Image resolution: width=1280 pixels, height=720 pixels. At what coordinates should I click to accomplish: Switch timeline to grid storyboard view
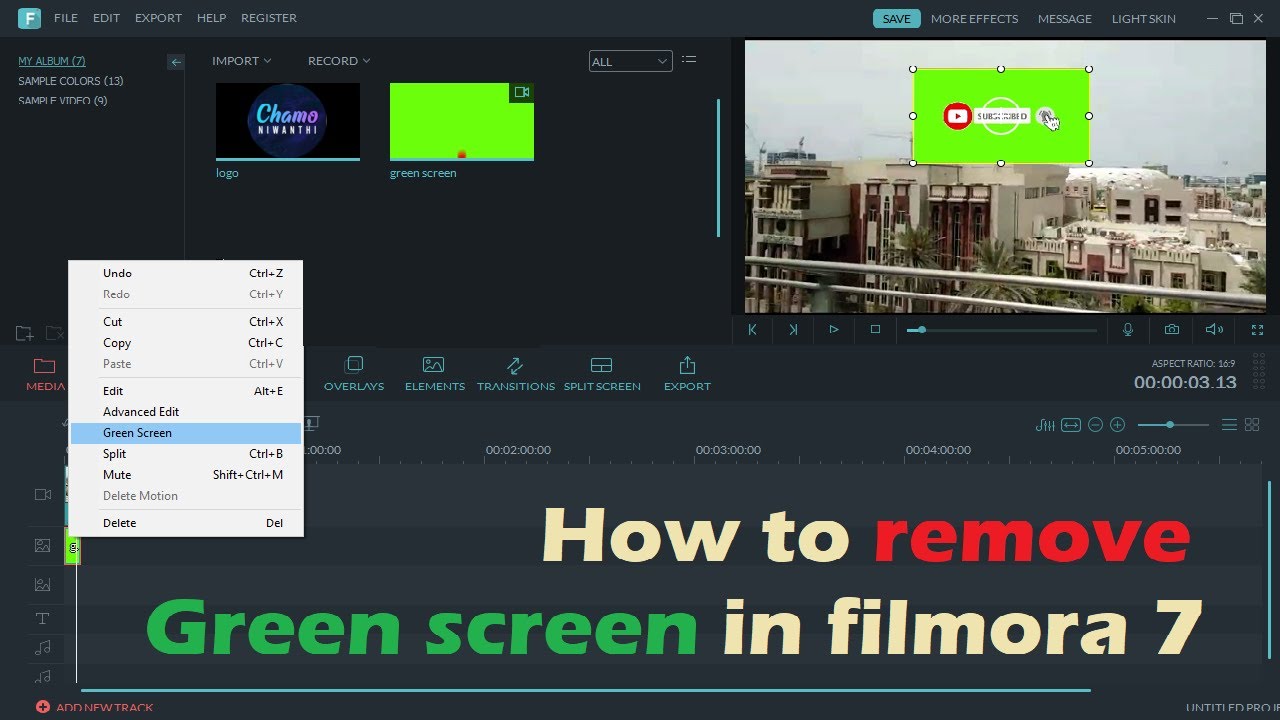click(1252, 425)
